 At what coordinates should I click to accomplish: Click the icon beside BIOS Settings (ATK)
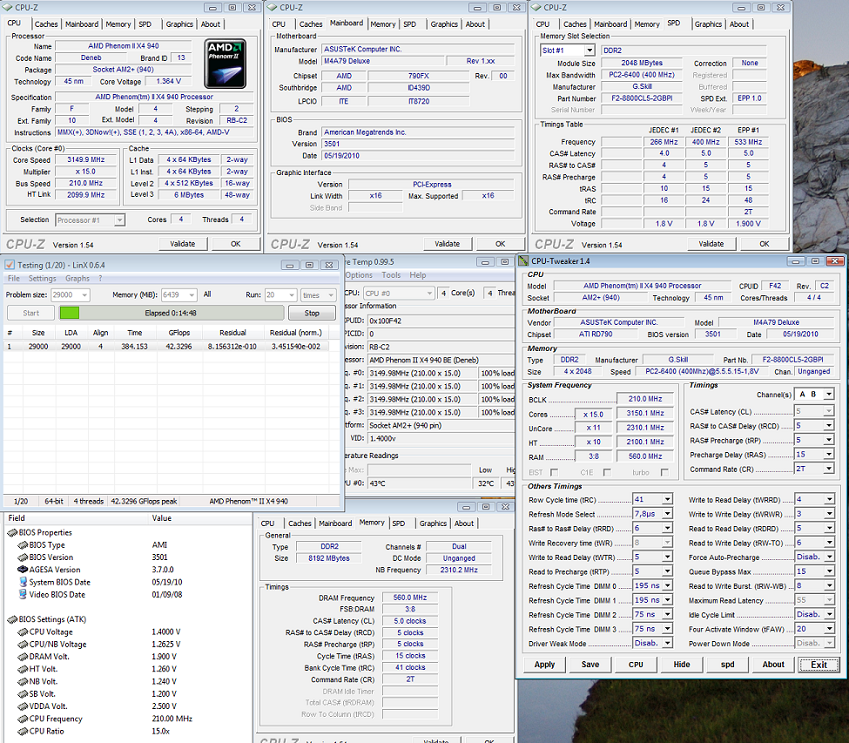tap(12, 620)
